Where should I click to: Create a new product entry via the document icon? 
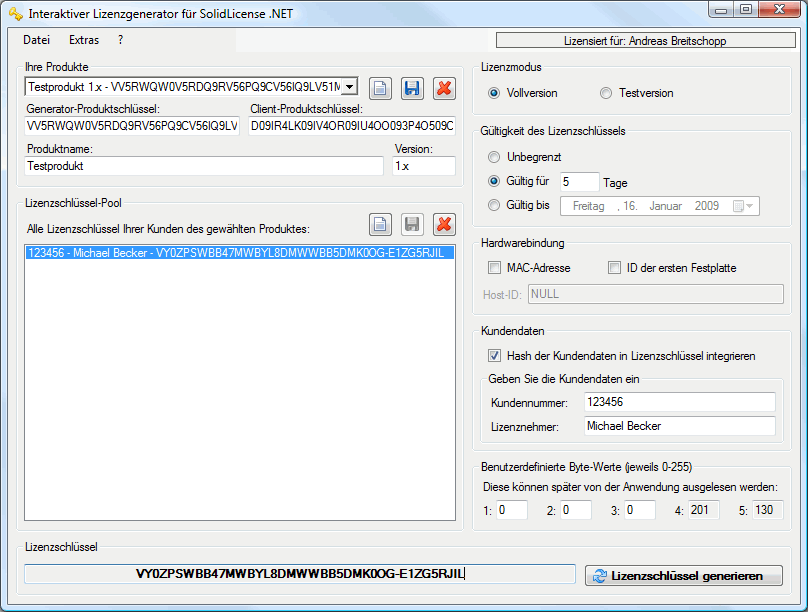[x=380, y=88]
